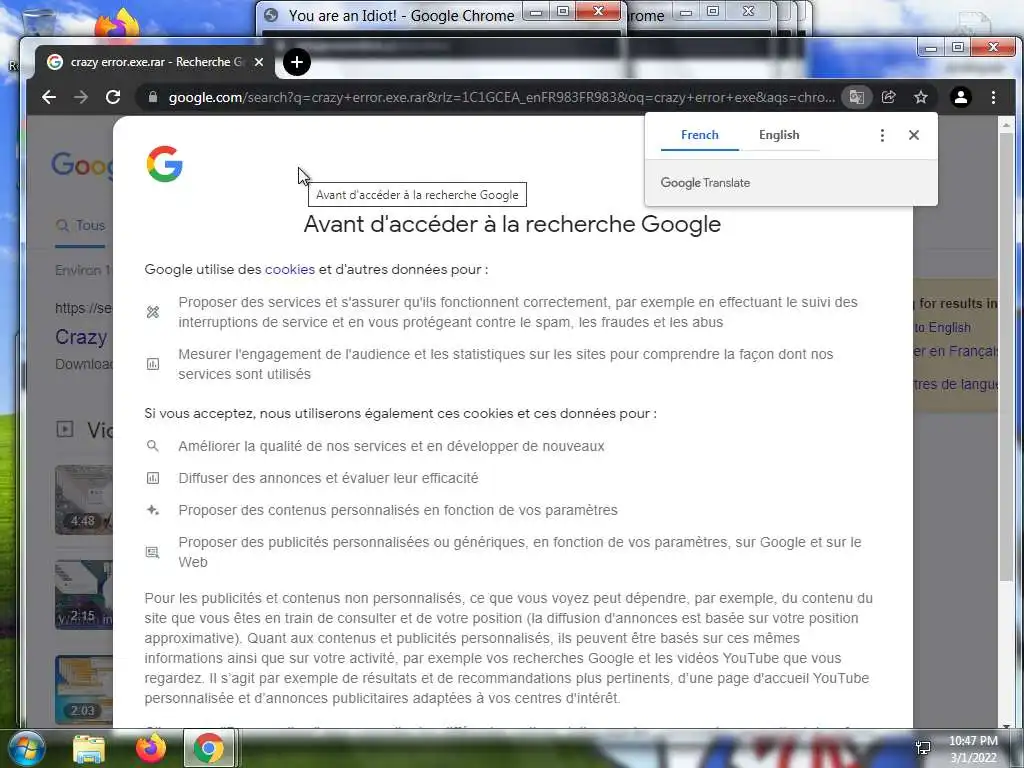The height and width of the screenshot is (768, 1024).
Task: Click the heading Avant d'accéder à la recherche Google
Action: tap(513, 224)
